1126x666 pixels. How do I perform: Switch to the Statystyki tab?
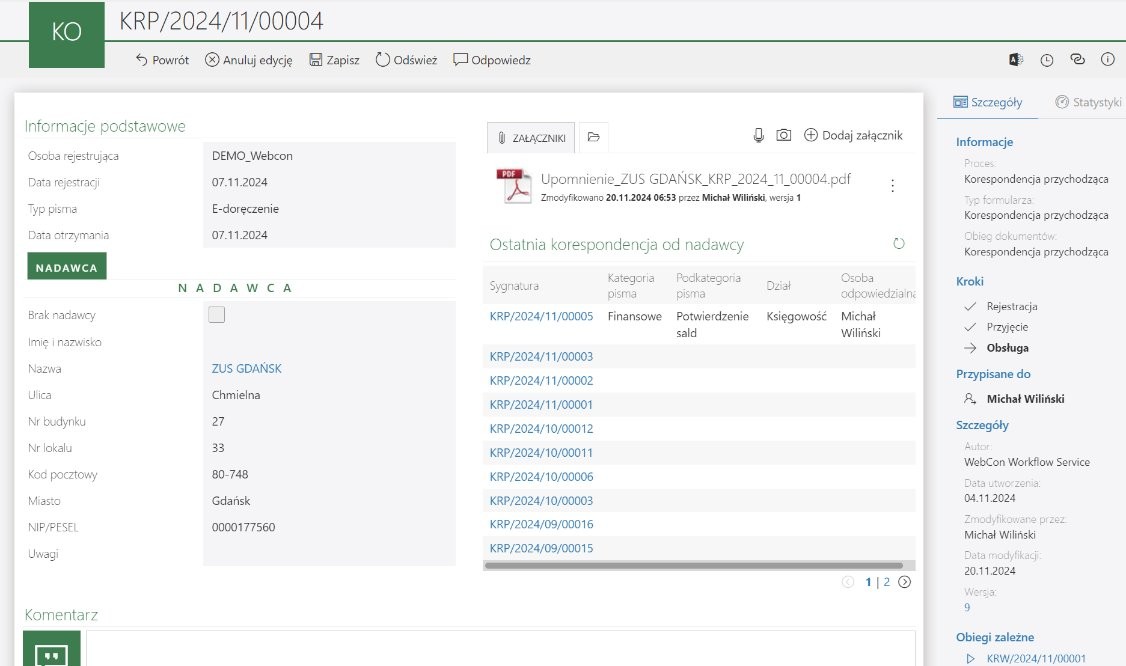pyautogui.click(x=1089, y=102)
